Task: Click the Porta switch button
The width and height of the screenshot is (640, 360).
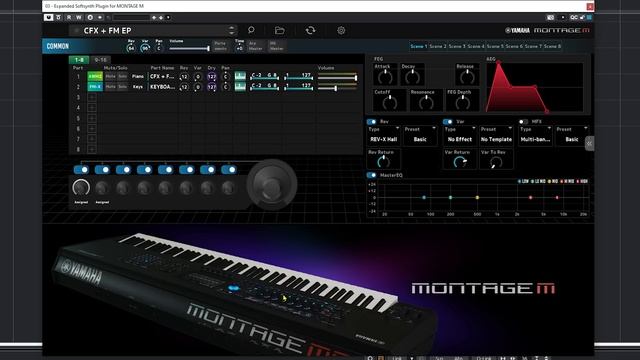Action: 220,46
